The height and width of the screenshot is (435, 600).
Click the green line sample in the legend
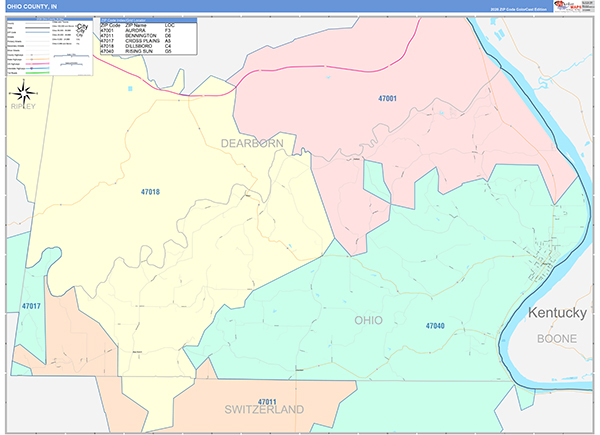tap(38, 73)
